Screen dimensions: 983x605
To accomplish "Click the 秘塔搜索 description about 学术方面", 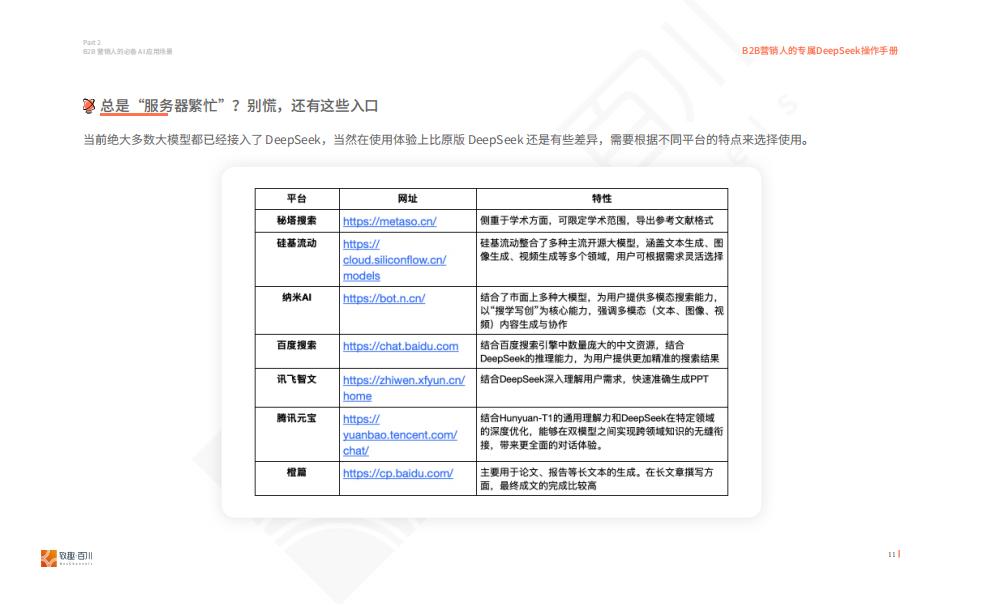I will click(x=597, y=221).
